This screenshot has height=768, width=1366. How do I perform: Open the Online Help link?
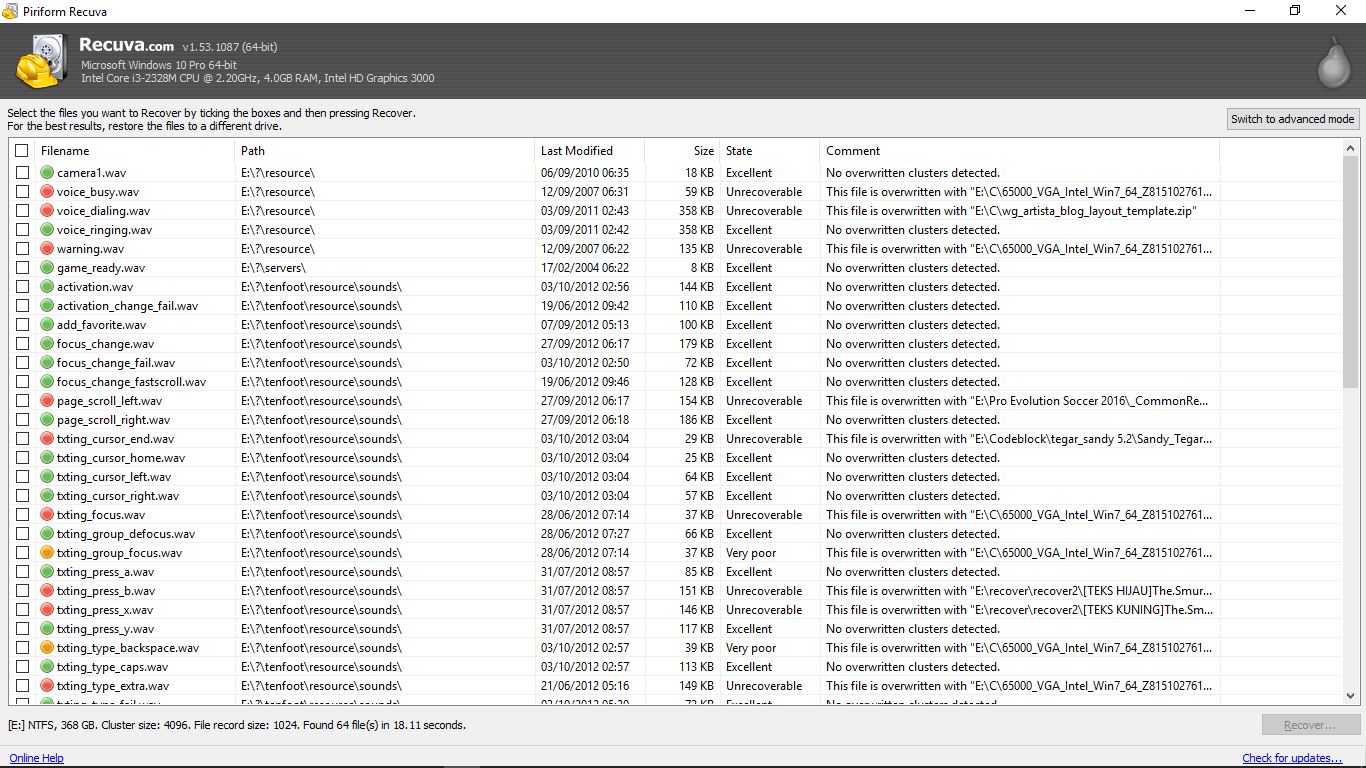point(36,758)
